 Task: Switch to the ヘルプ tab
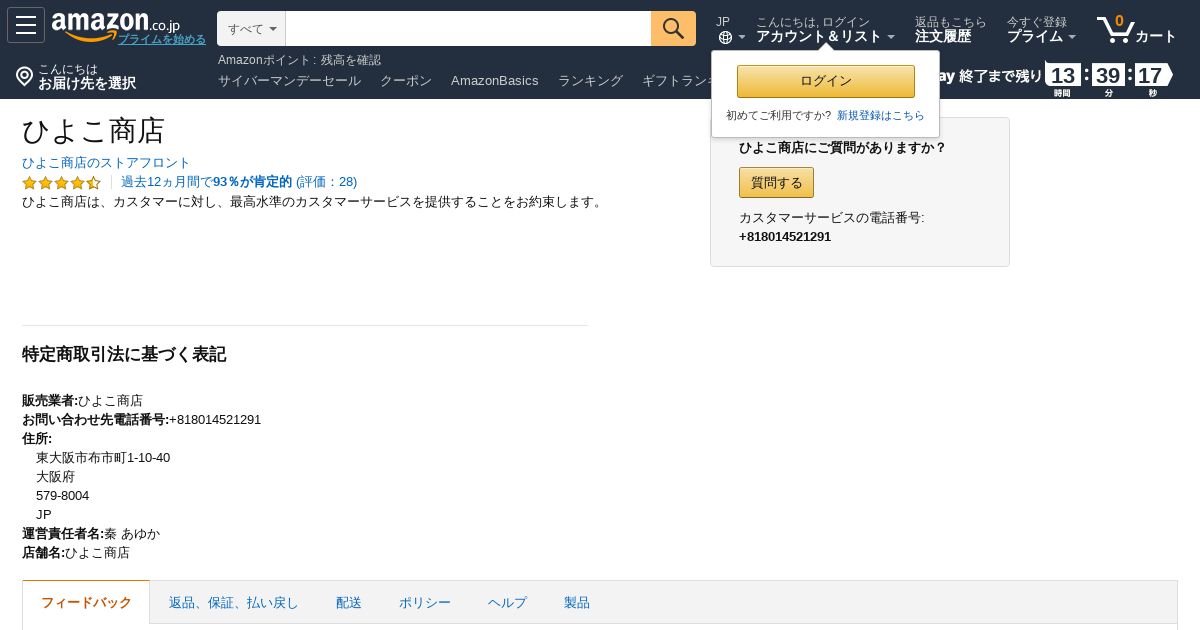click(x=507, y=602)
